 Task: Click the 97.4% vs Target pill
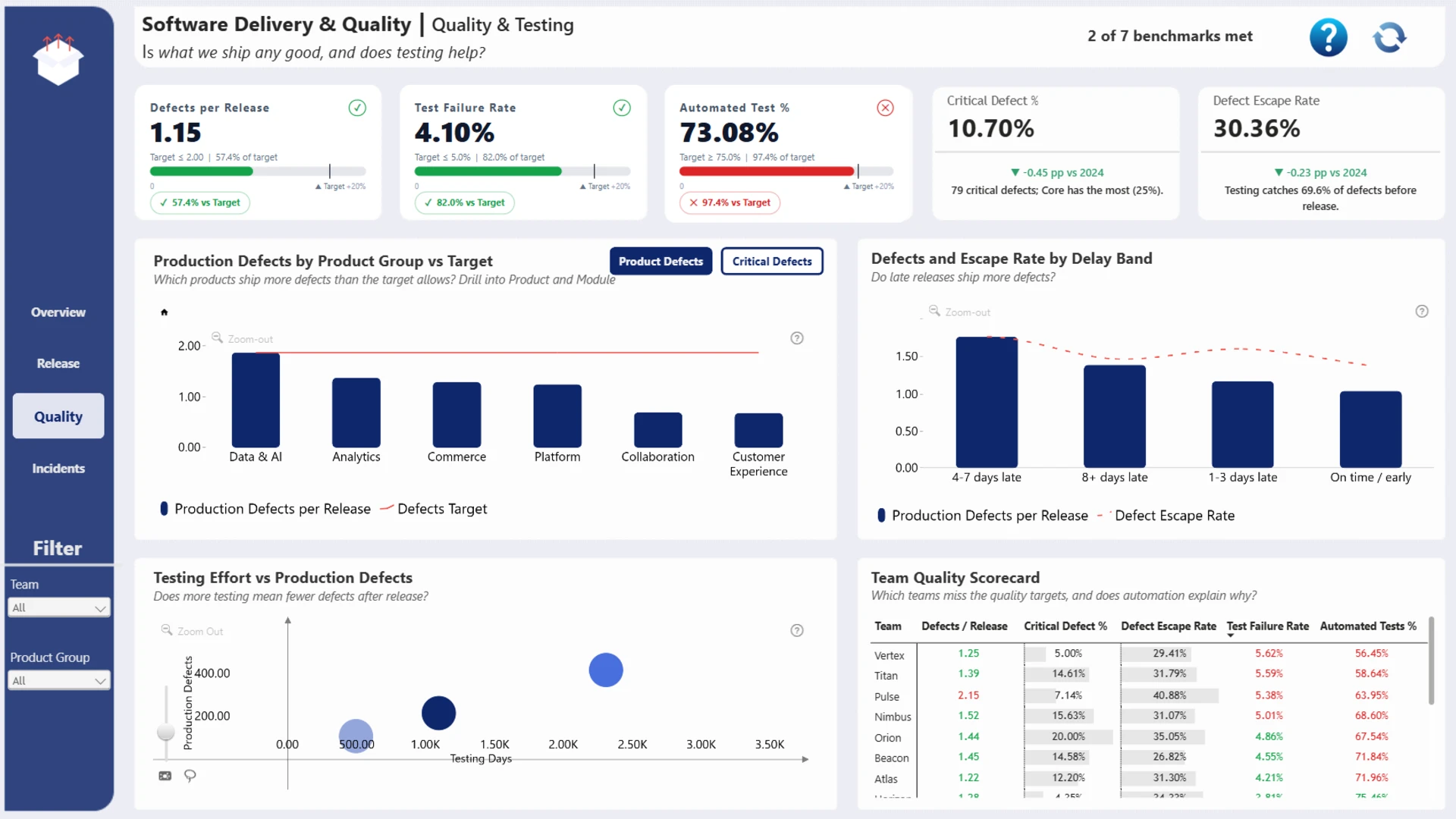tap(730, 202)
